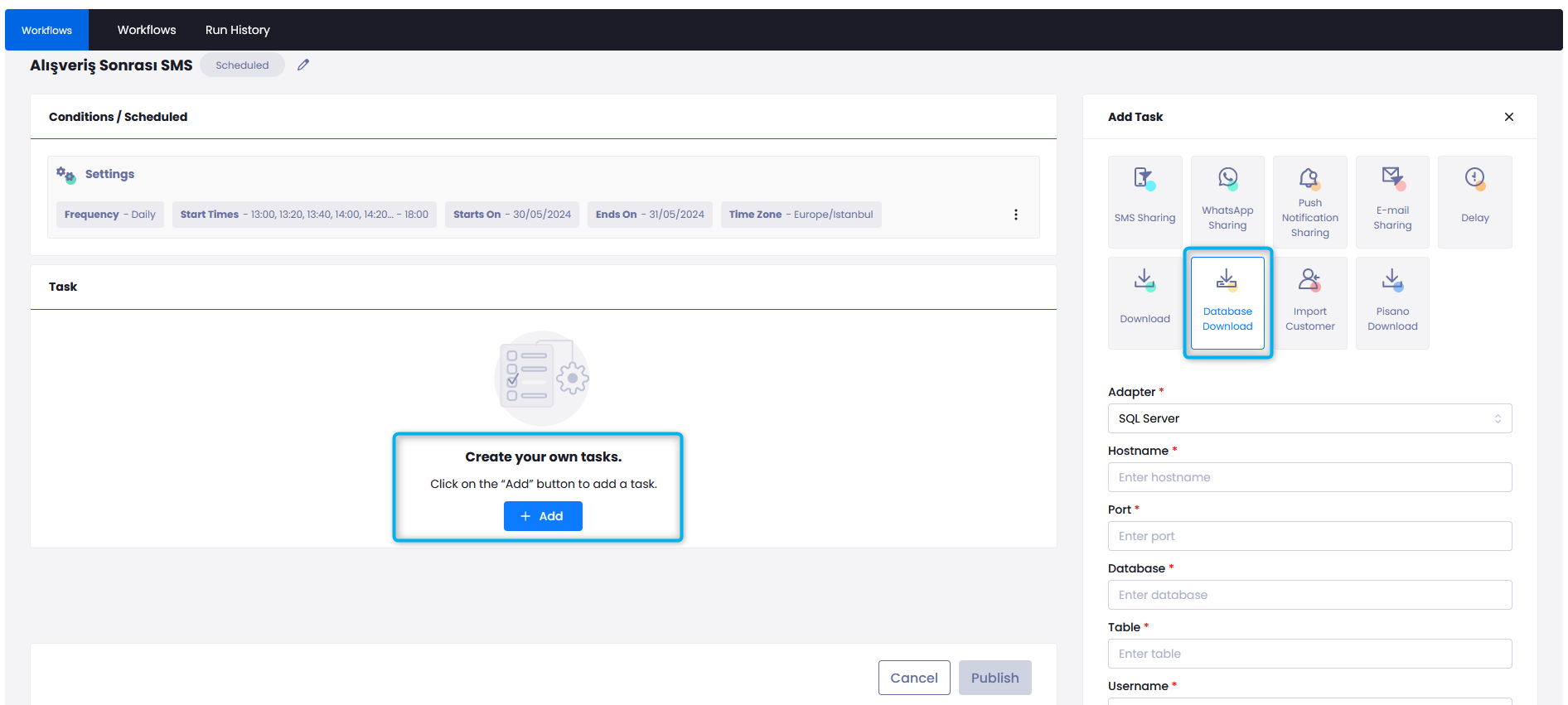Add a Delay task
Image resolution: width=1568 pixels, height=705 pixels.
point(1474,201)
